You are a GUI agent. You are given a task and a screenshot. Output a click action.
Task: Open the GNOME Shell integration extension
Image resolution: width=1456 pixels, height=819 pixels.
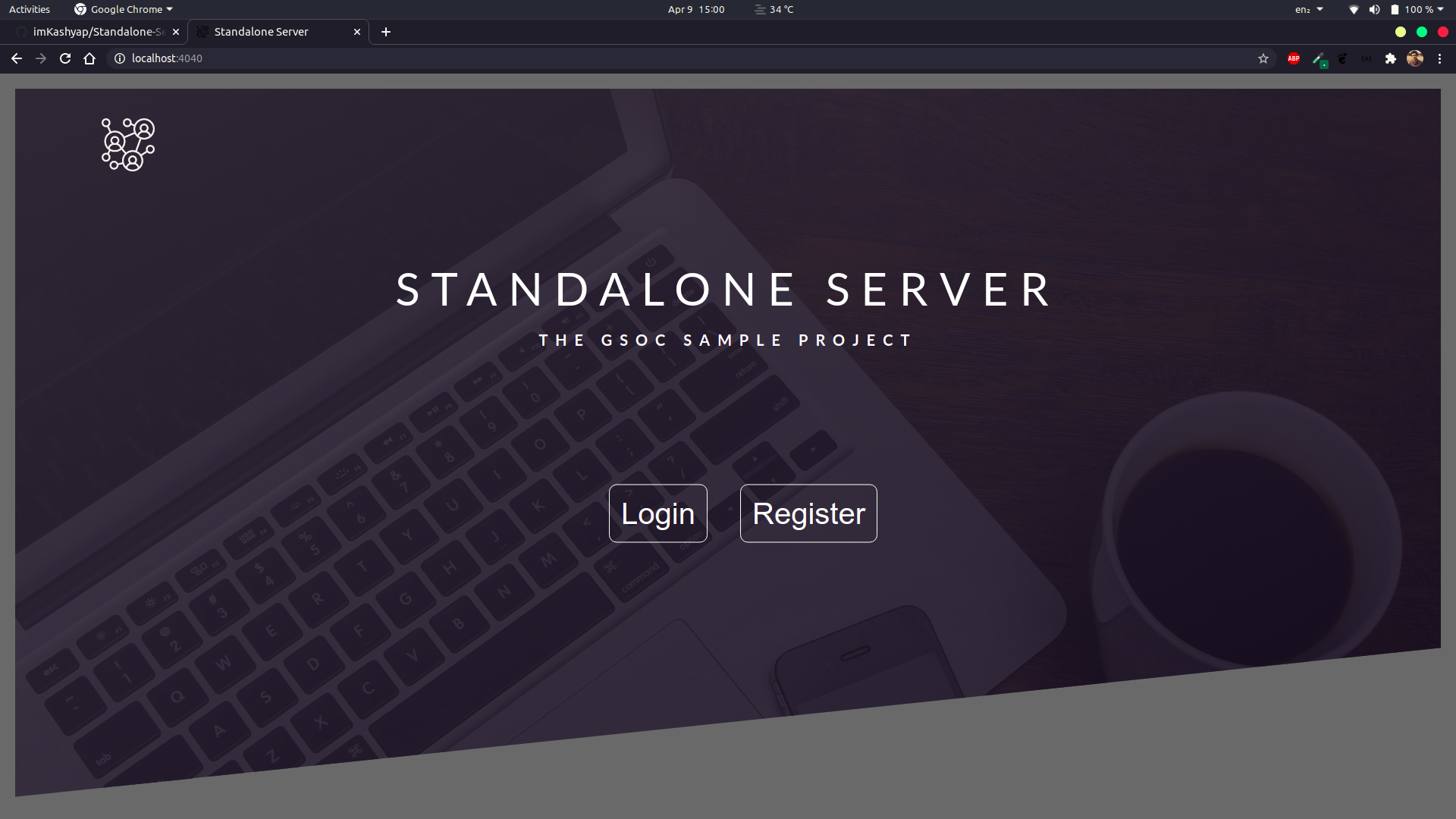(1342, 58)
